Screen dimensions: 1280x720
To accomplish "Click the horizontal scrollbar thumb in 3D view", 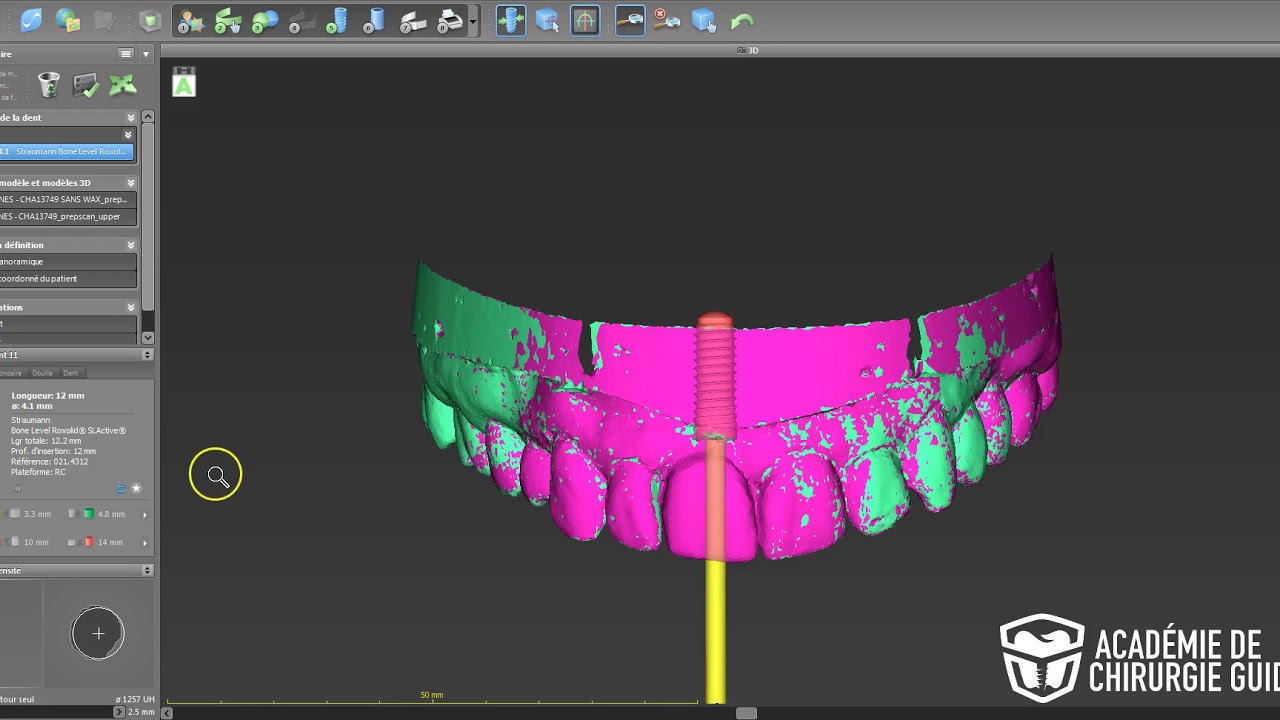I will coord(746,713).
